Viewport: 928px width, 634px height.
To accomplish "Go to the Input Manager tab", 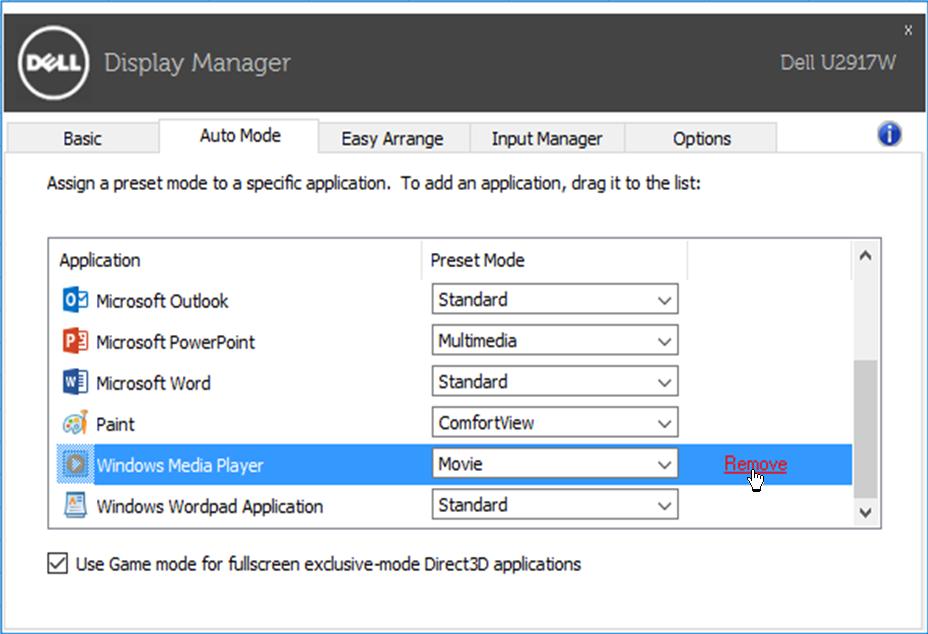I will (547, 139).
